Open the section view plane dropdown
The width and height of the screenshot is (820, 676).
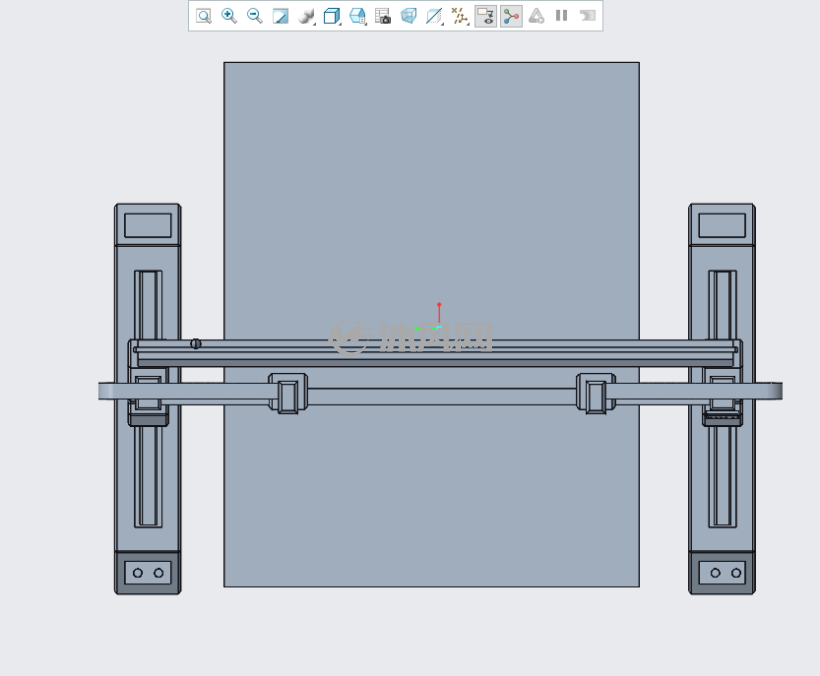[x=434, y=16]
